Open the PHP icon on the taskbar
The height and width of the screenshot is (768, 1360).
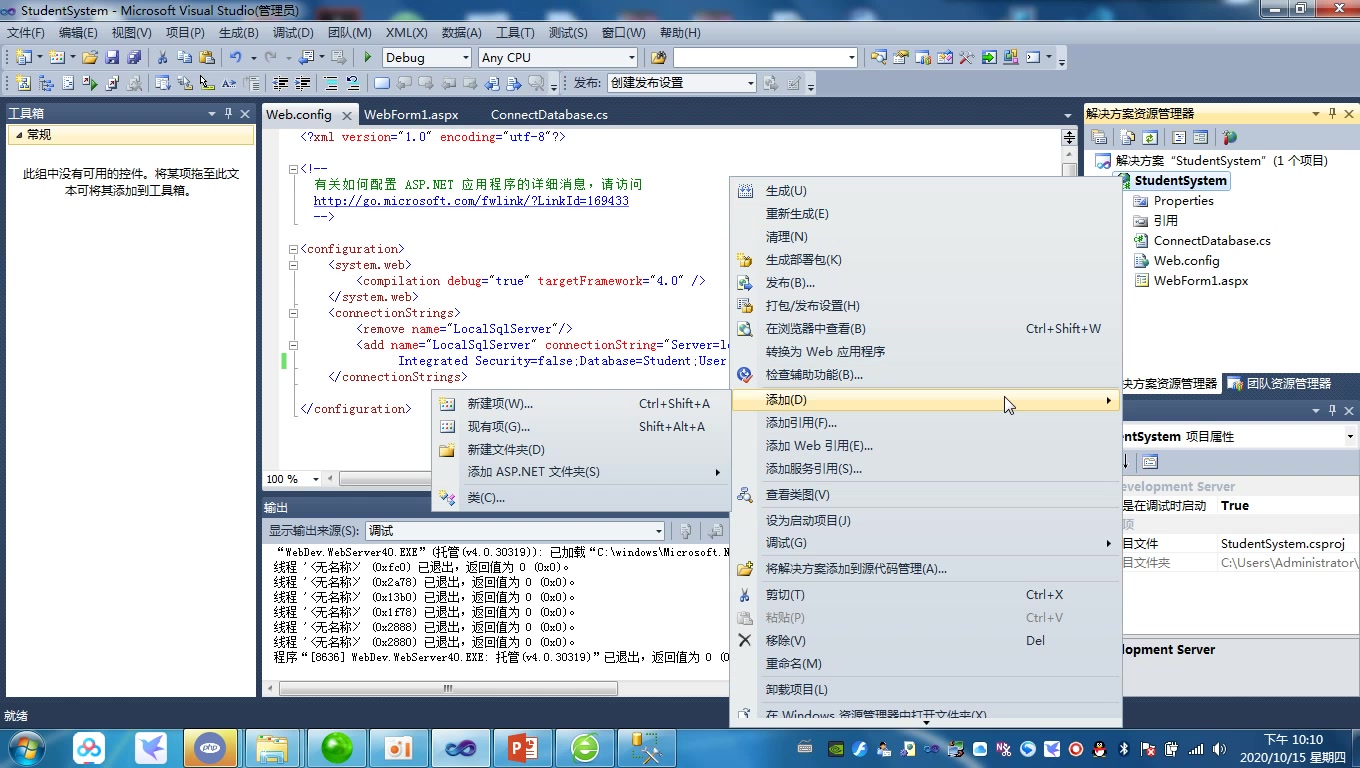pos(210,748)
